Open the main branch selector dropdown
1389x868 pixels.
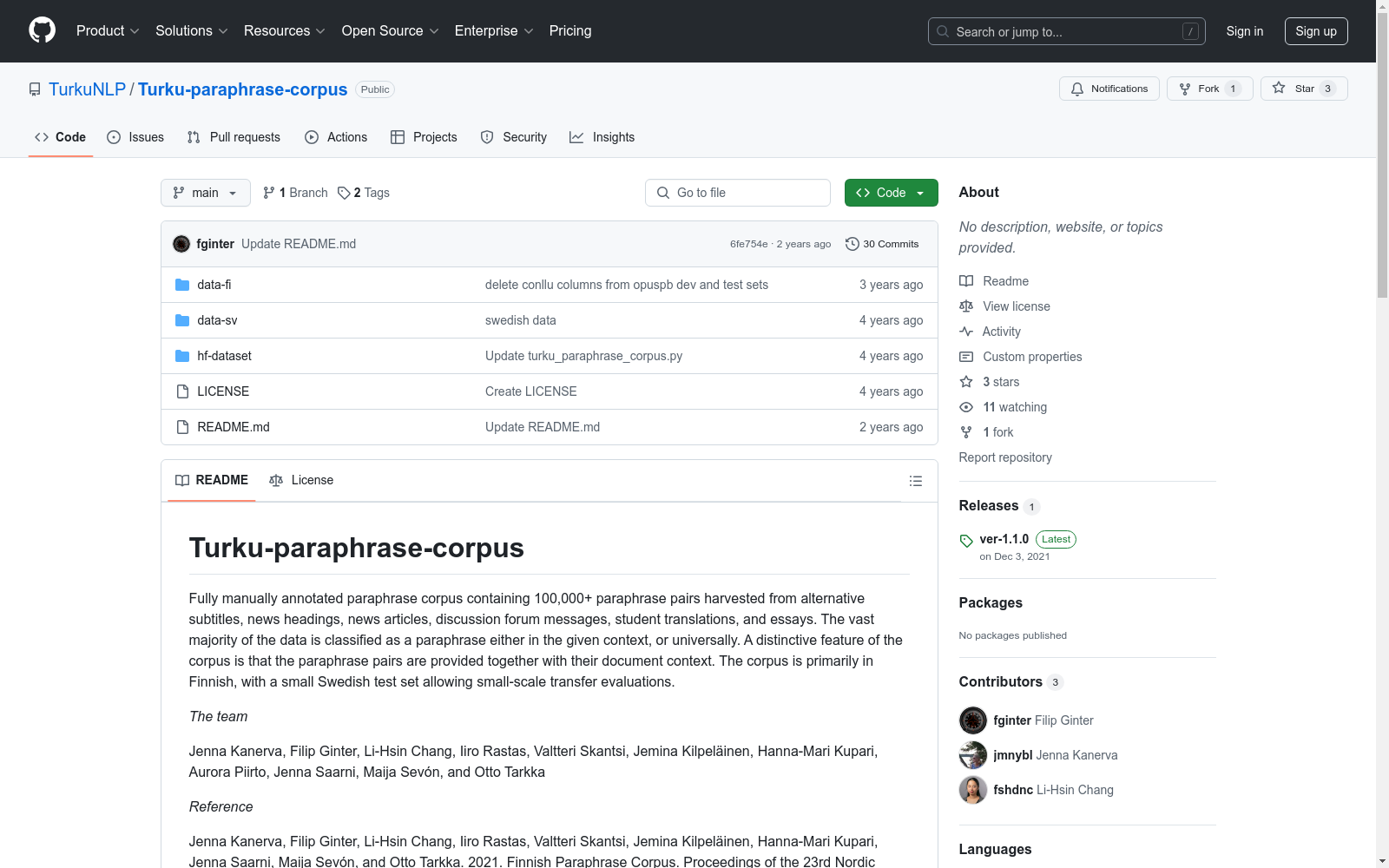tap(206, 193)
